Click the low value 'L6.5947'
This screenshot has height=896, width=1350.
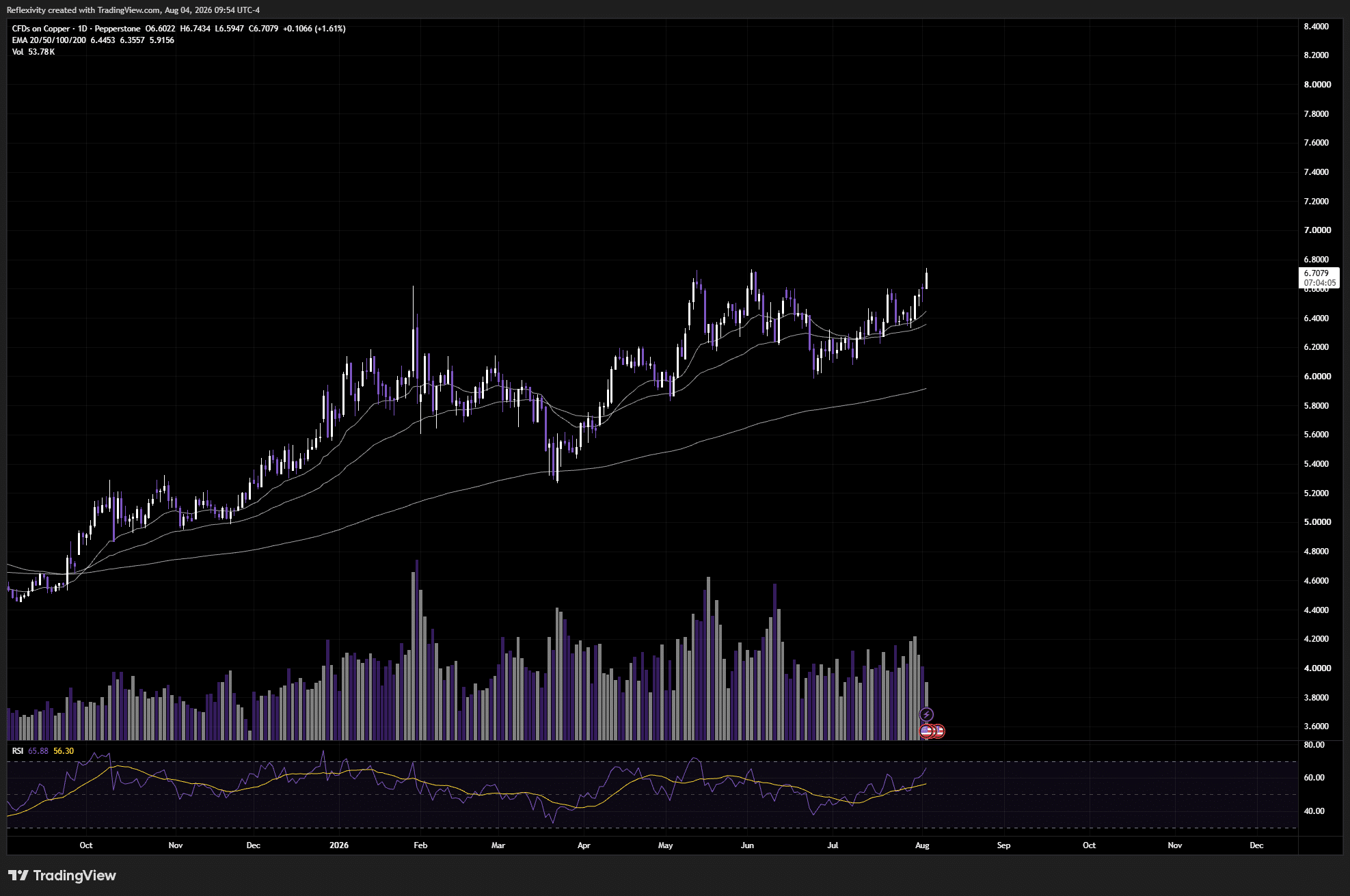pos(229,29)
